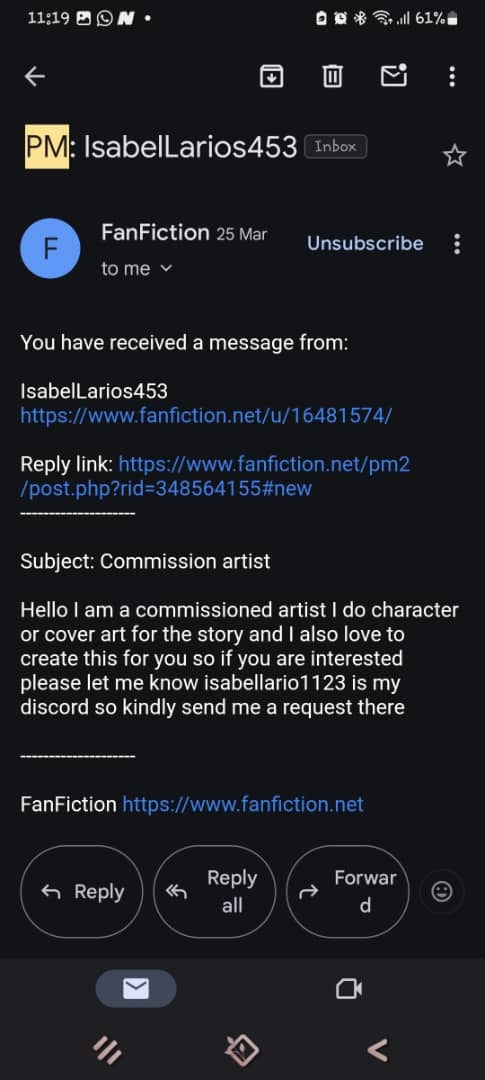Mark email as unread via envelope icon
Screen dimensions: 485x1080
coord(394,76)
